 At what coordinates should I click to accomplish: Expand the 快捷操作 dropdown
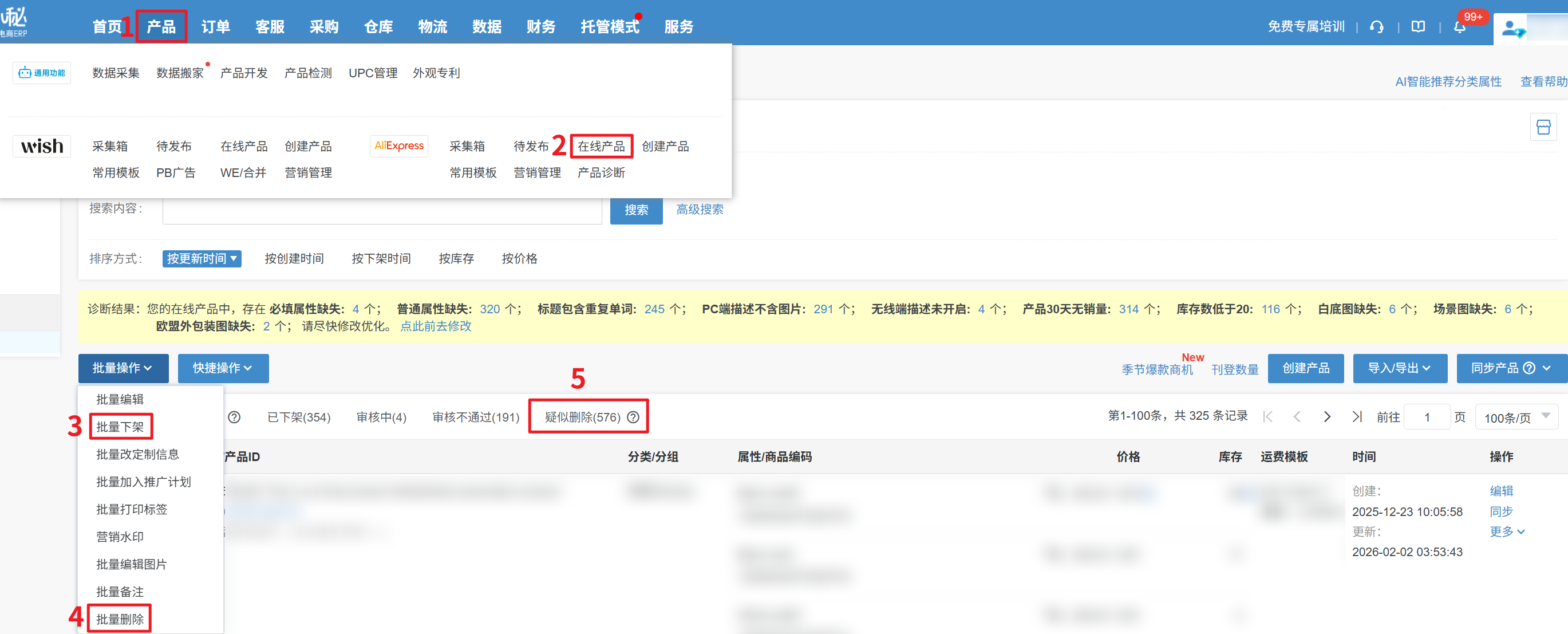tap(223, 368)
